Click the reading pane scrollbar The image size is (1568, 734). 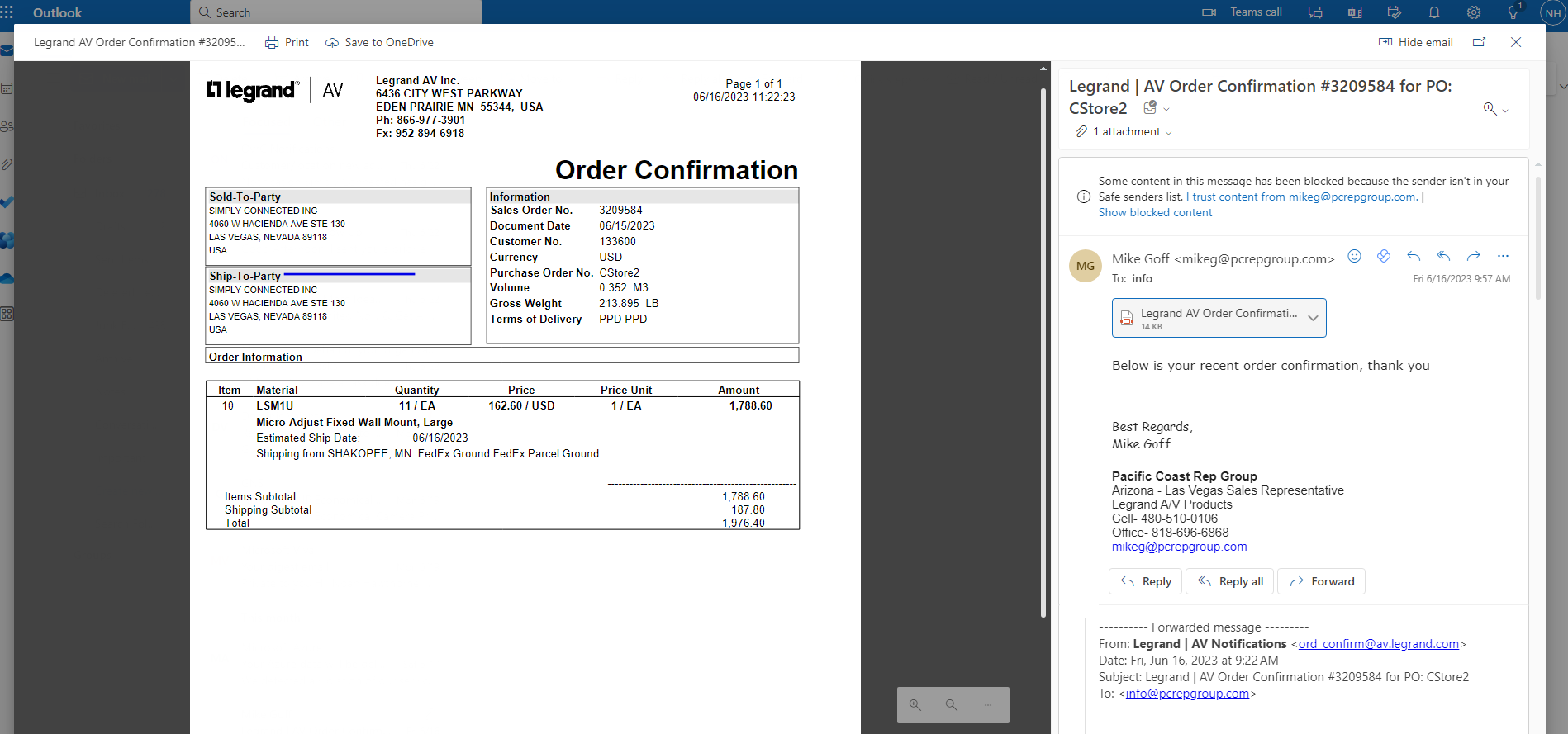[1537, 238]
